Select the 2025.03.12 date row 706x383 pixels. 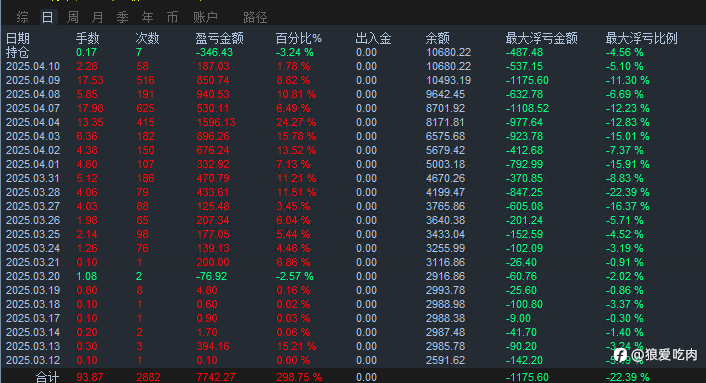click(x=33, y=360)
